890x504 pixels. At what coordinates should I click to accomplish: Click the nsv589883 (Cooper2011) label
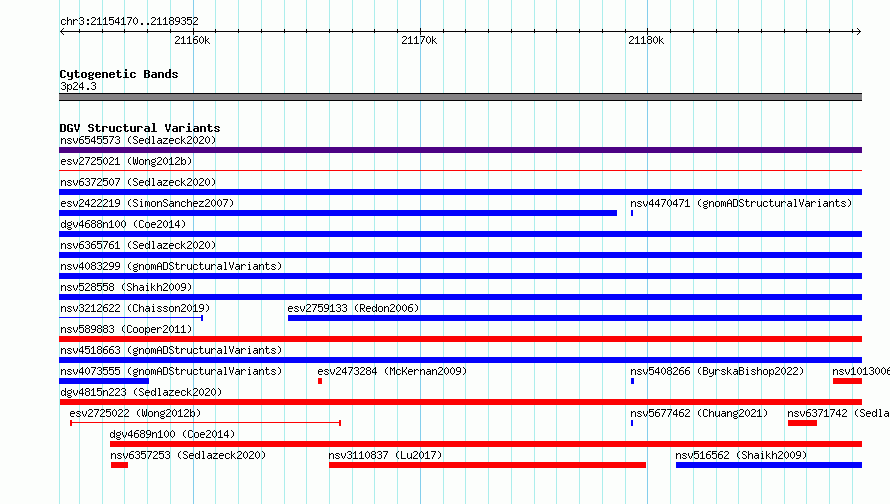[x=126, y=329]
